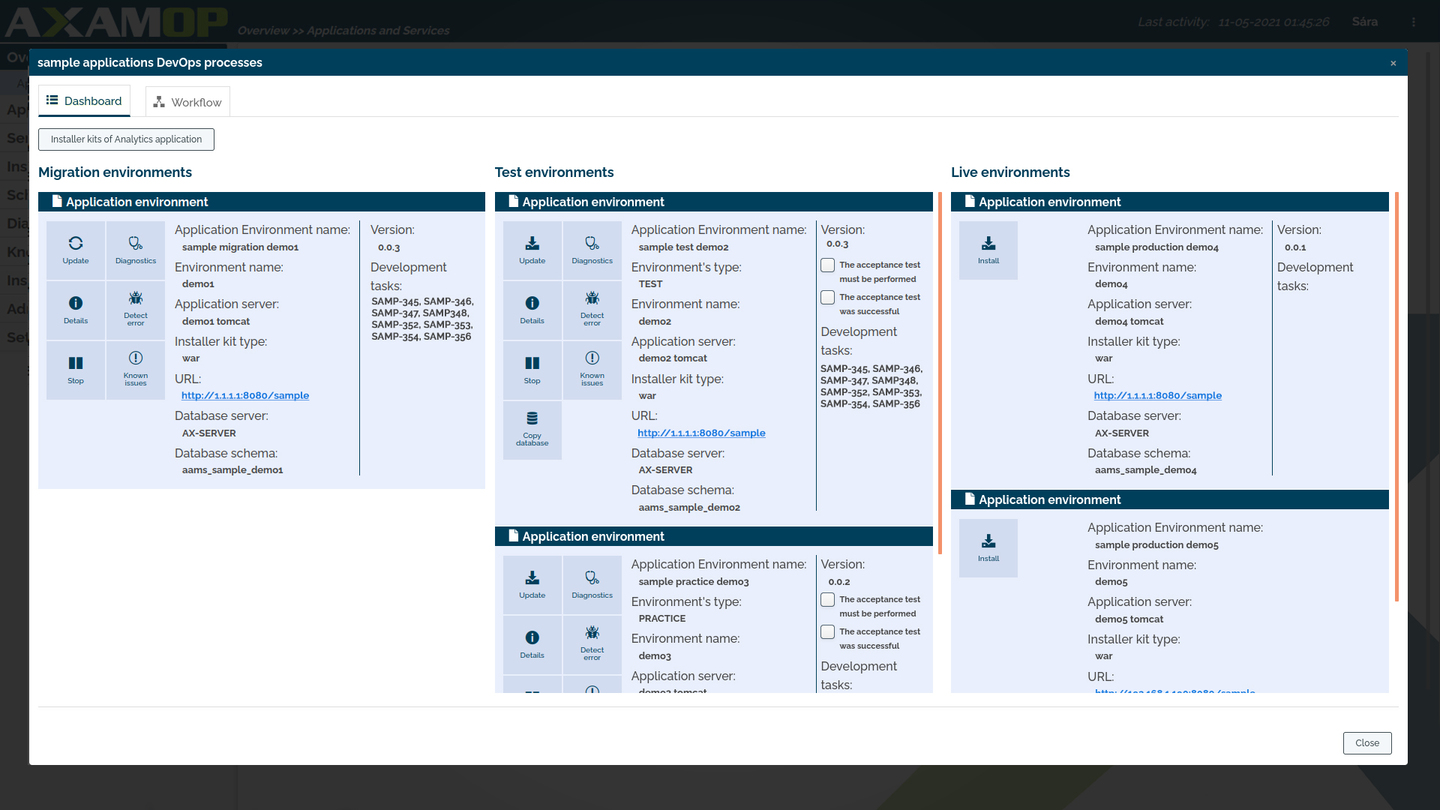This screenshot has width=1440, height=810.
Task: Click the 'aams_sample_demo2' database schema value
Action: point(689,508)
